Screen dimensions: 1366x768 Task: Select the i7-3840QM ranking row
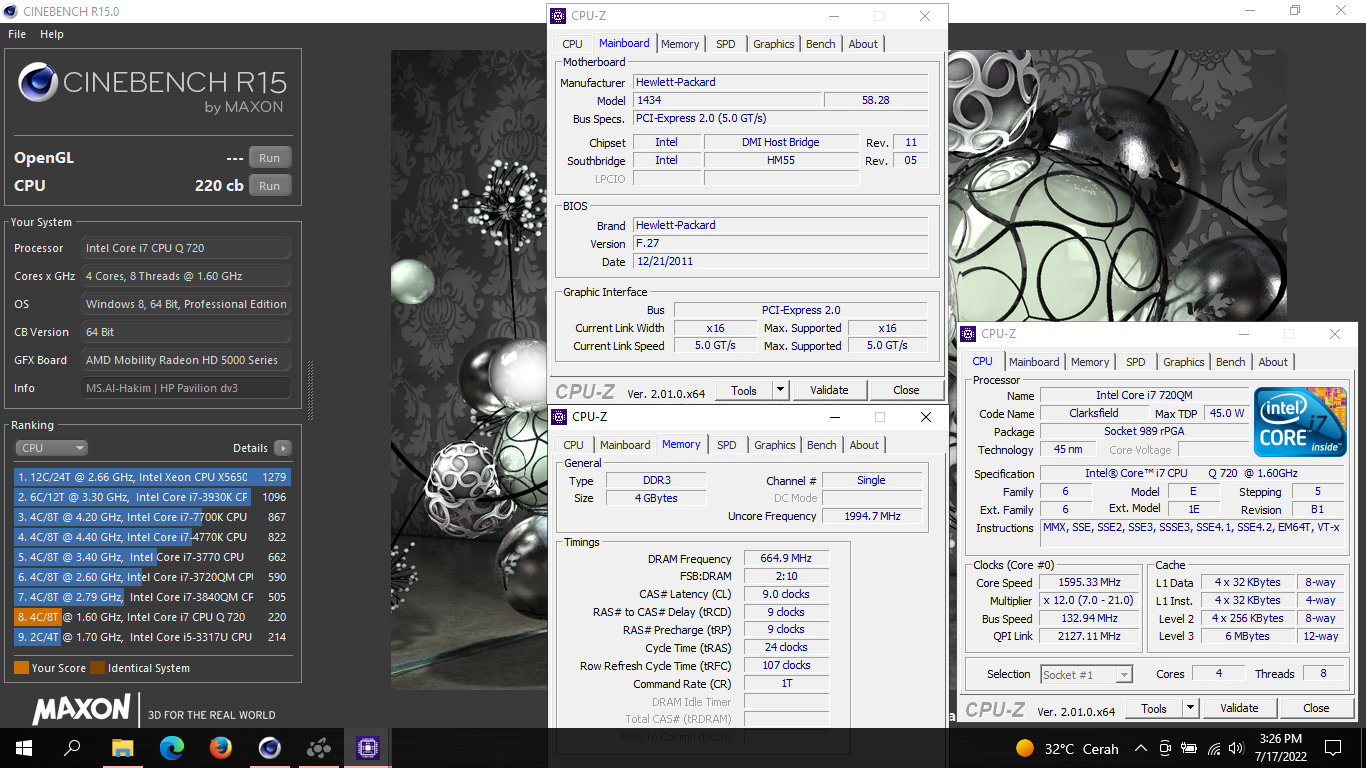click(153, 597)
